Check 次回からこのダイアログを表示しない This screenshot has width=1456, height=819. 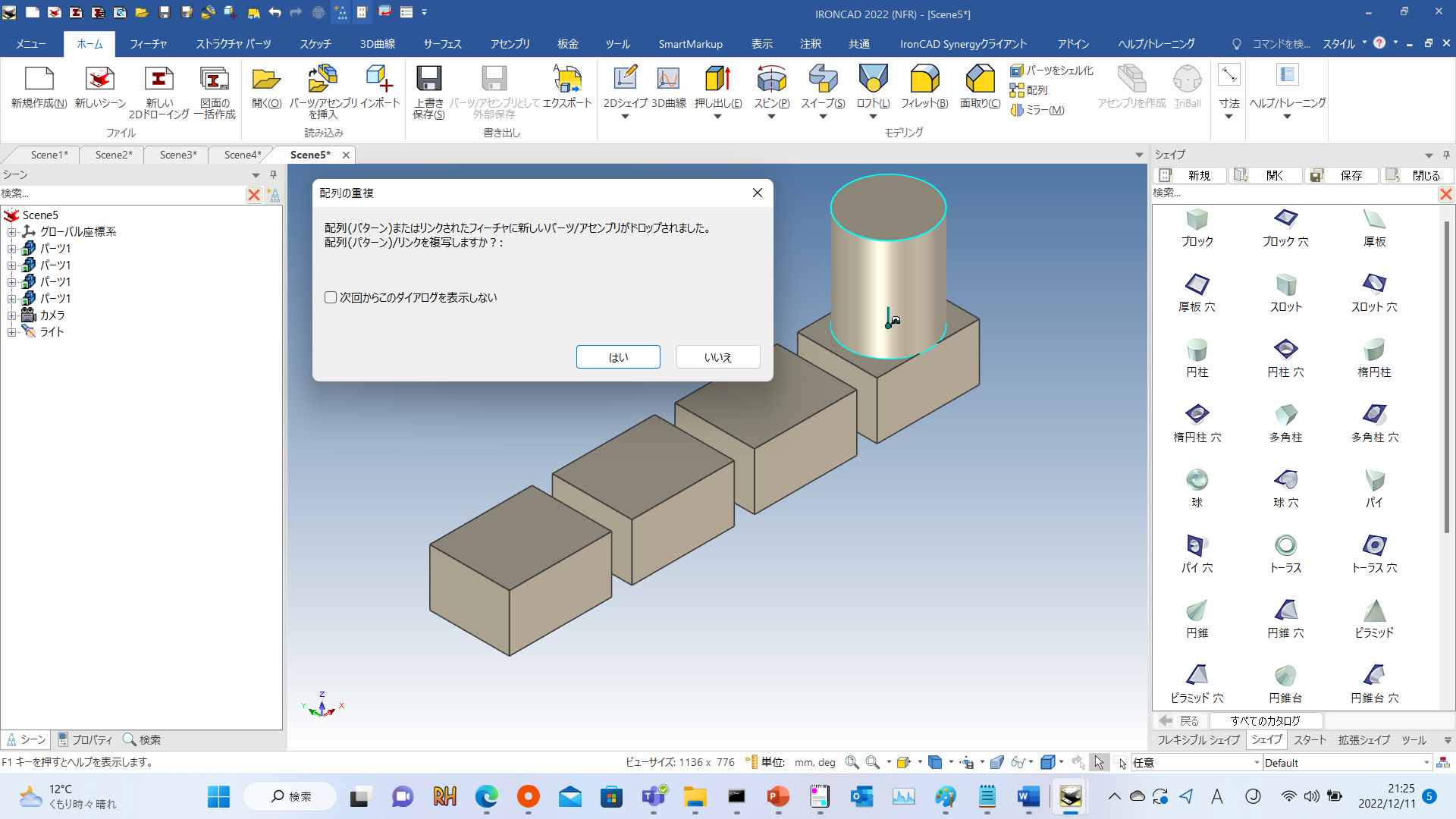point(331,297)
